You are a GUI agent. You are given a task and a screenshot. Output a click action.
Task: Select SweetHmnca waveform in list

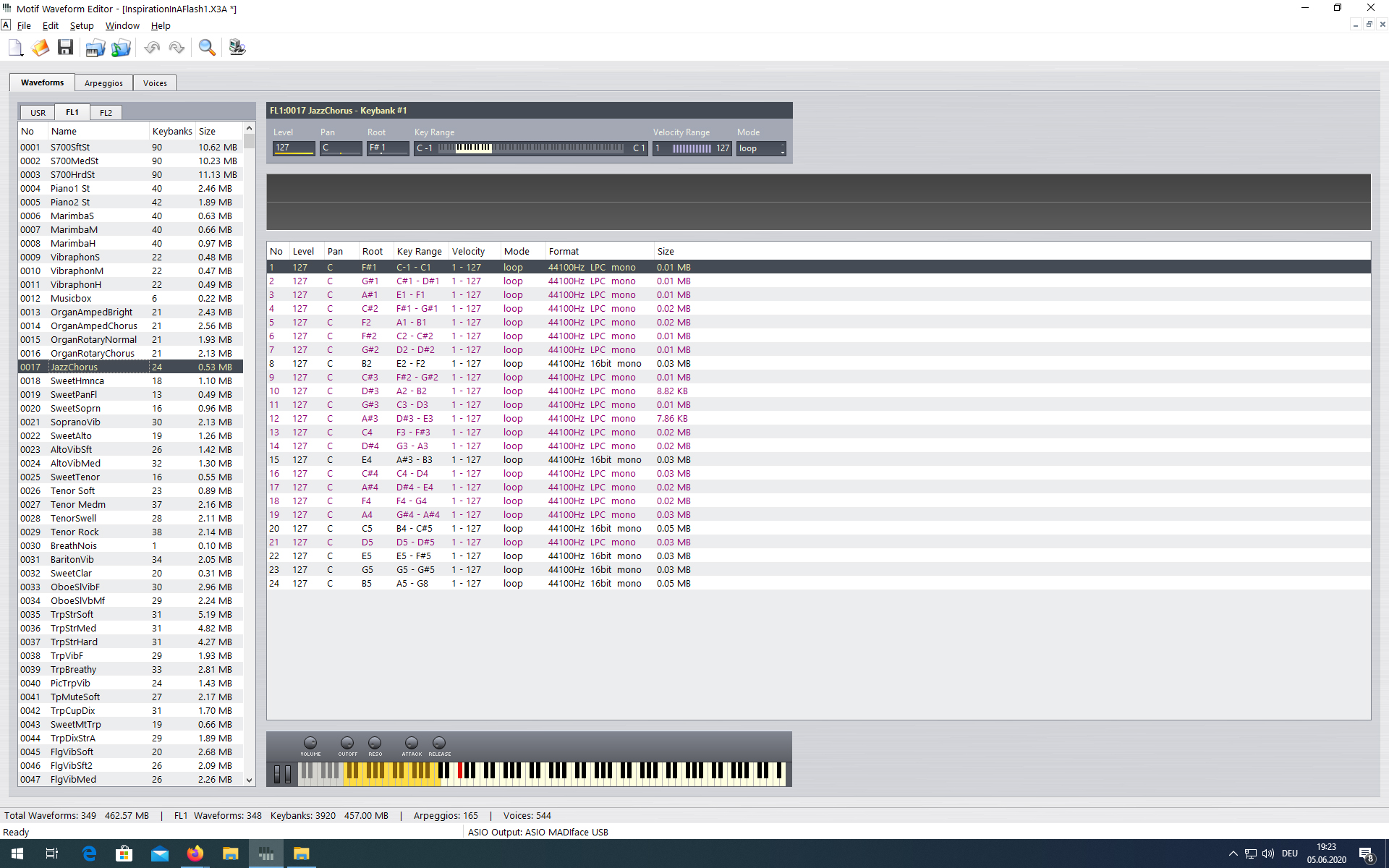(x=77, y=381)
